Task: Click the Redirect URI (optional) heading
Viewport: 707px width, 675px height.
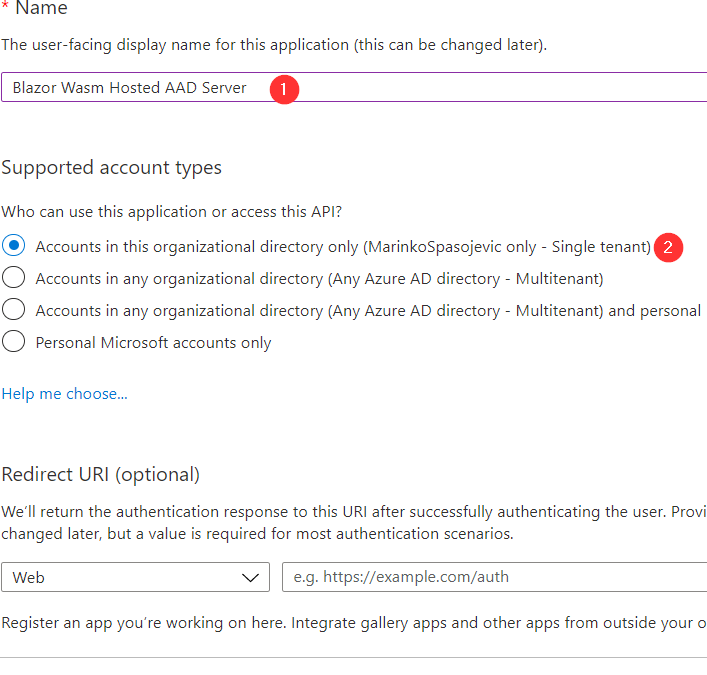Action: pos(101,474)
